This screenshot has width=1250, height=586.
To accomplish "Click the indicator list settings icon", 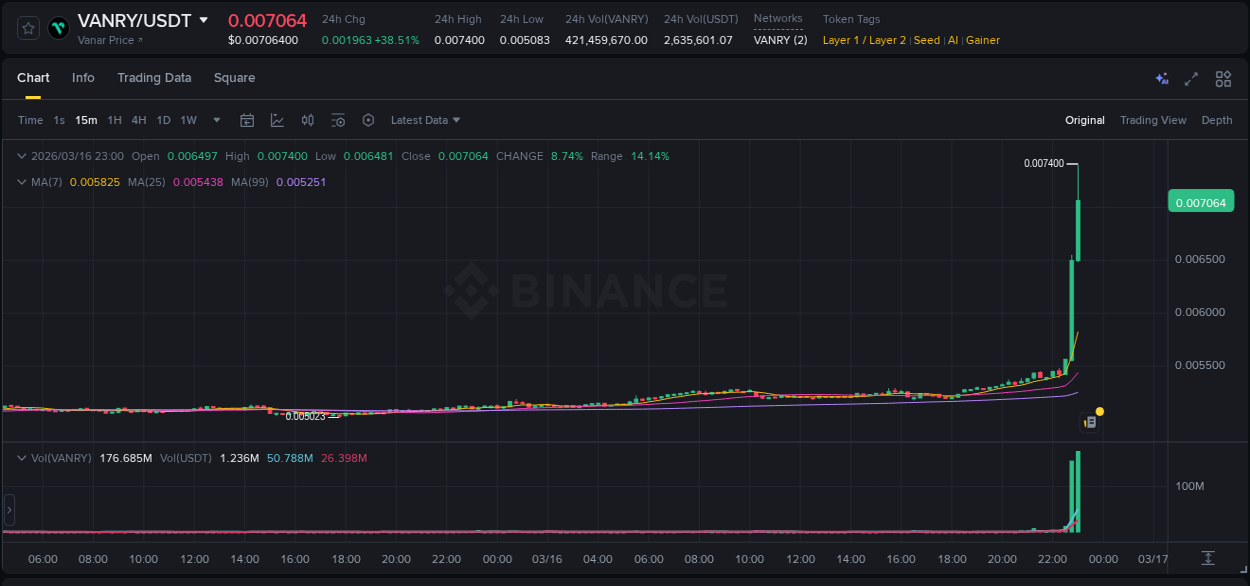I will pyautogui.click(x=338, y=120).
